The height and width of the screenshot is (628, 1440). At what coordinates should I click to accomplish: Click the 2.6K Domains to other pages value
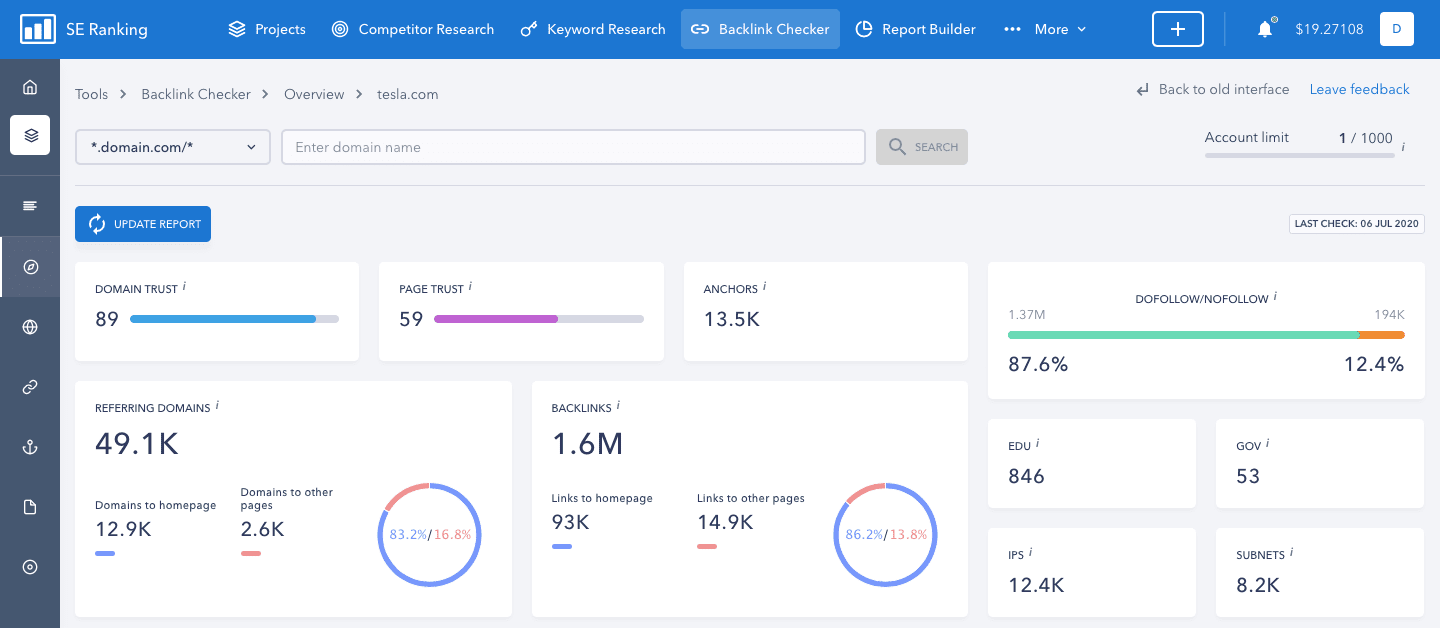pyautogui.click(x=263, y=529)
